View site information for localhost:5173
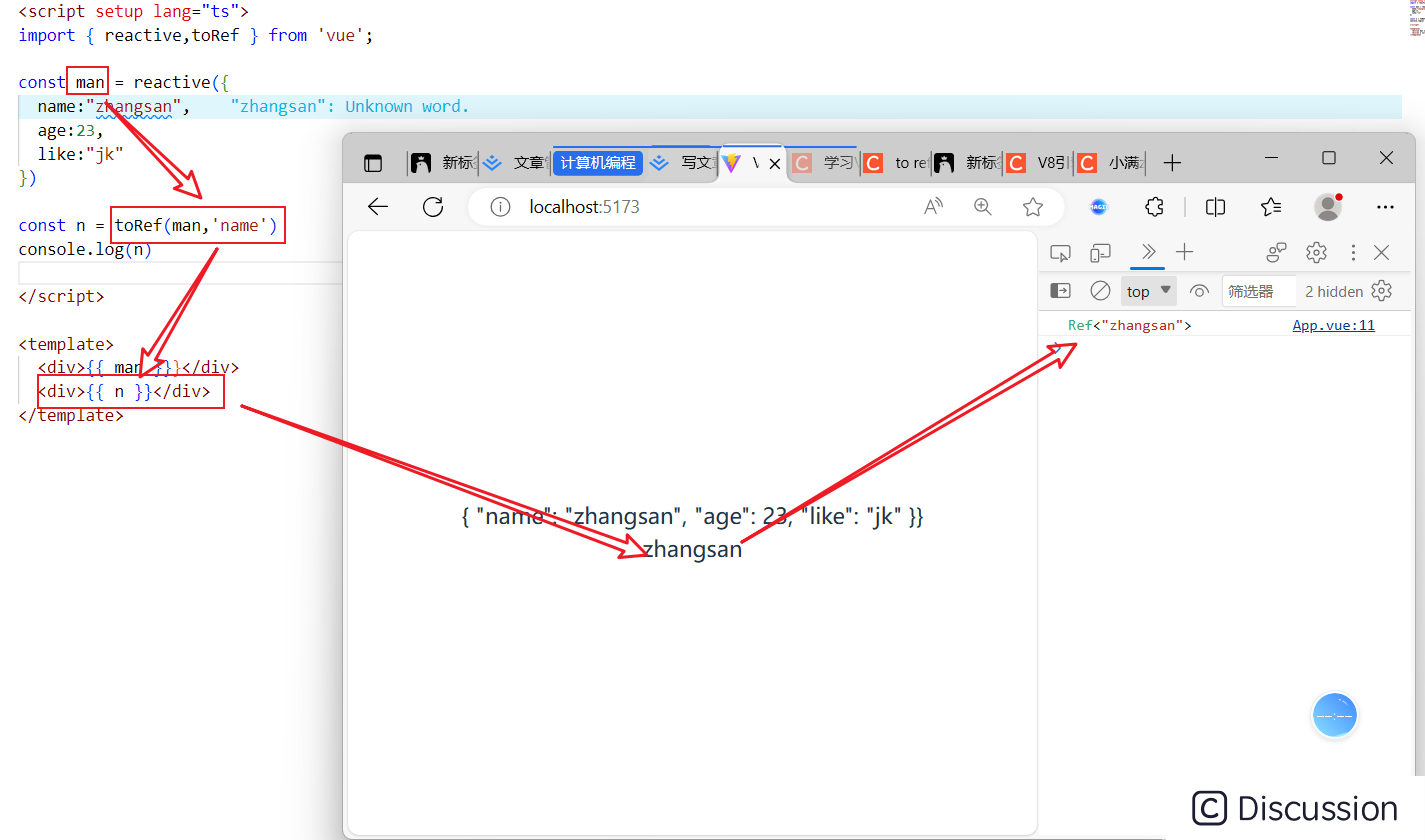The image size is (1425, 840). tap(499, 206)
